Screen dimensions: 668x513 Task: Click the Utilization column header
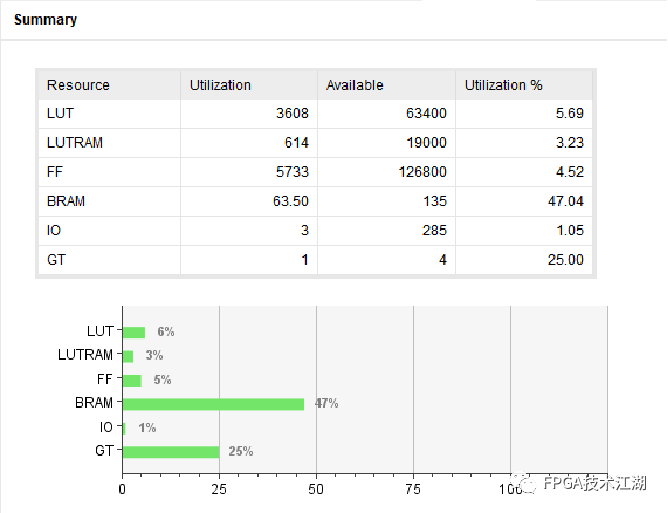coord(220,85)
